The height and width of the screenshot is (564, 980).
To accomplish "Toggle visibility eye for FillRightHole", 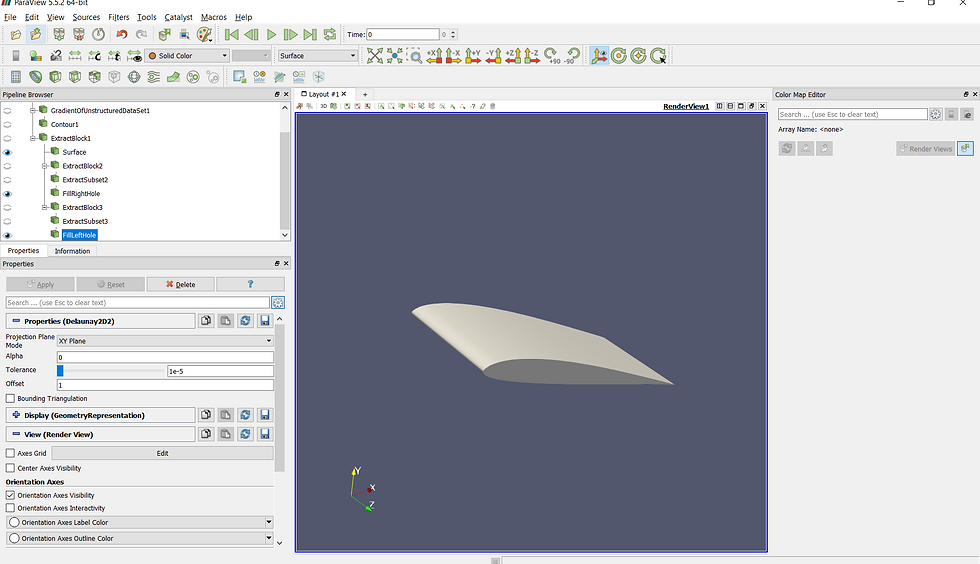I will (8, 194).
